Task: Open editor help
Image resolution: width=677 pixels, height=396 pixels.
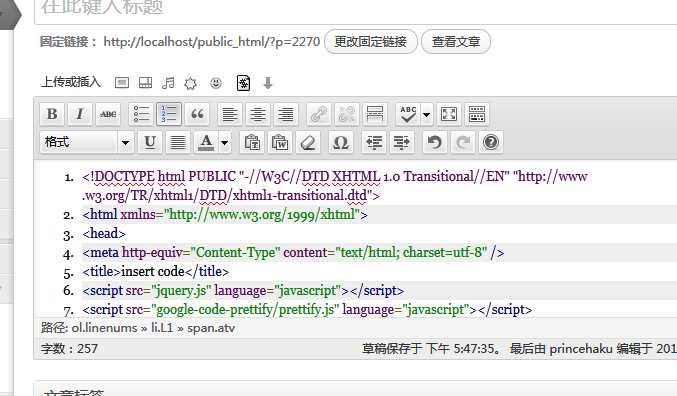Action: click(x=491, y=142)
